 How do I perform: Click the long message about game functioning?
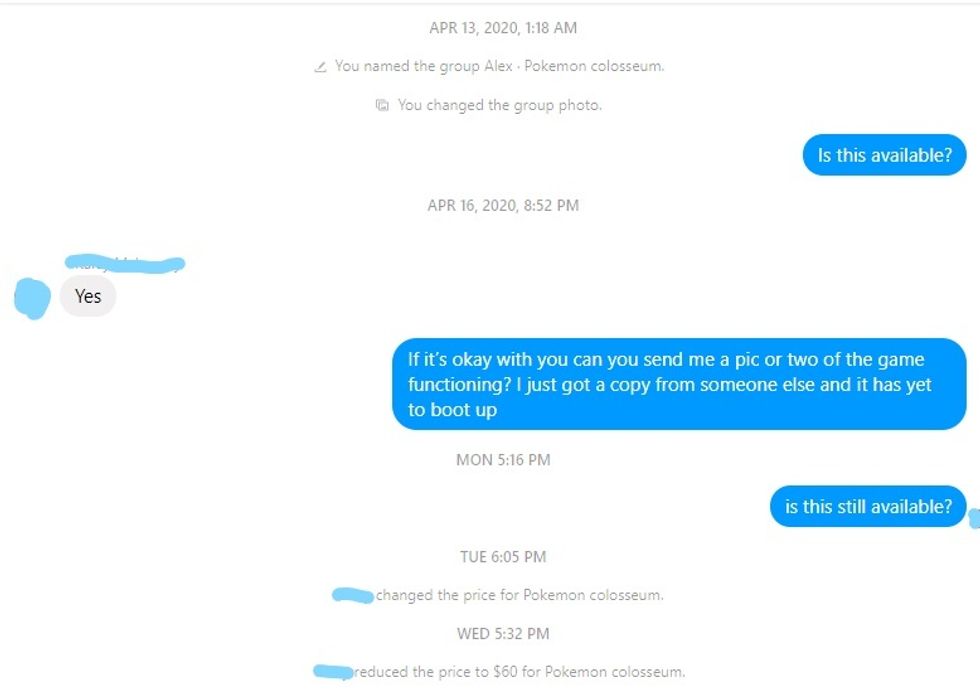[x=679, y=384]
